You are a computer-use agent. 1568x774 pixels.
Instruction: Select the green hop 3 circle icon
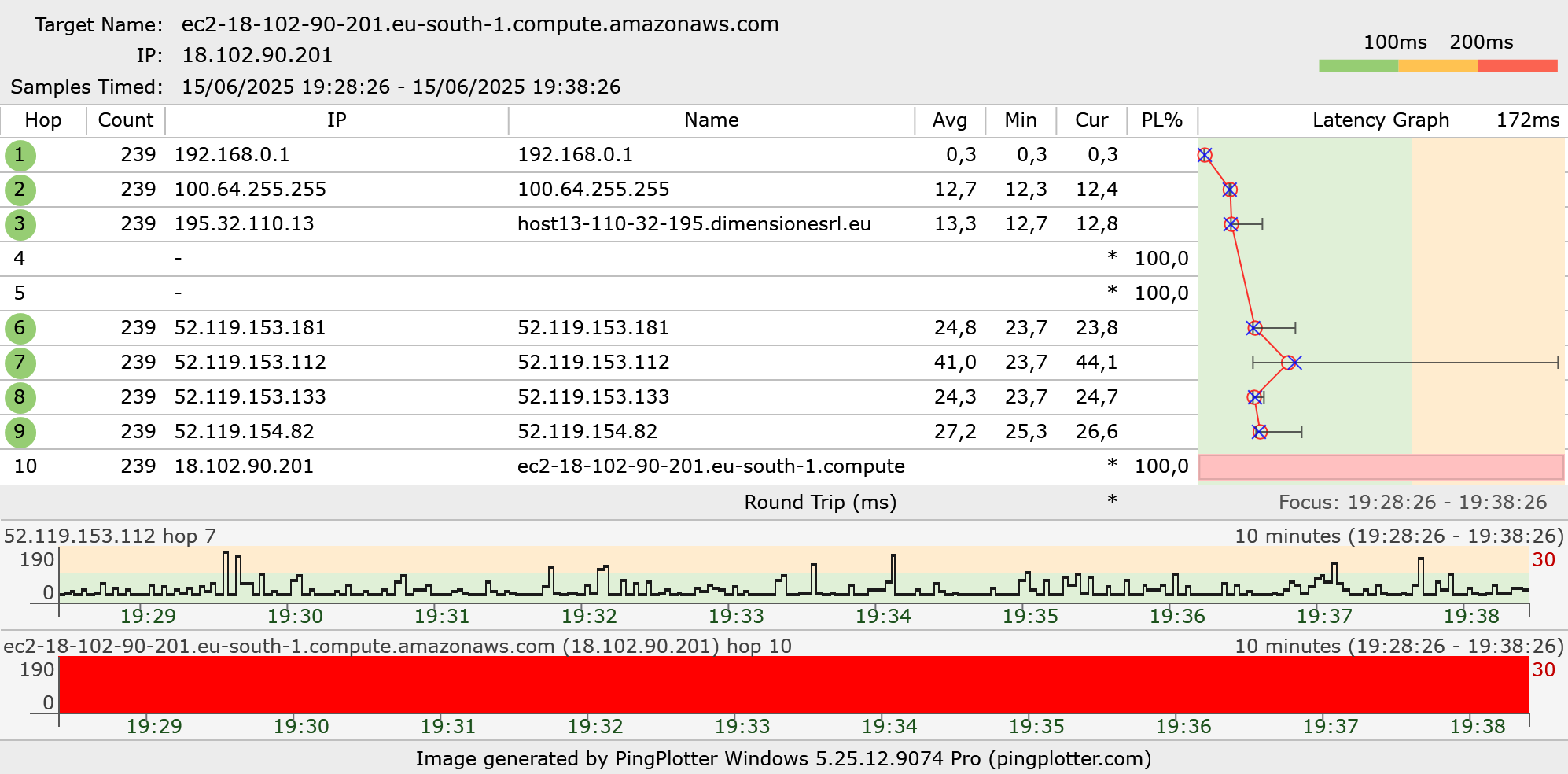tap(20, 224)
